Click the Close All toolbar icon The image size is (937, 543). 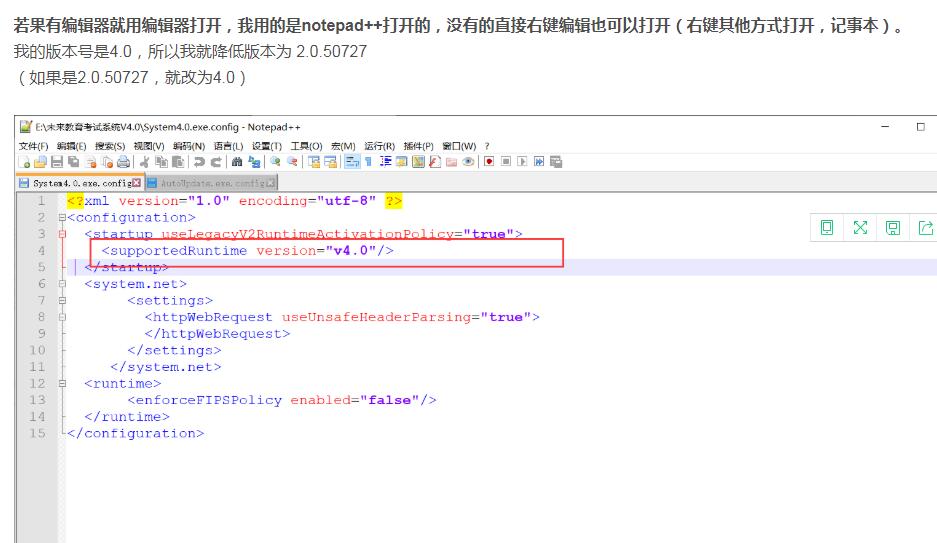click(x=107, y=162)
